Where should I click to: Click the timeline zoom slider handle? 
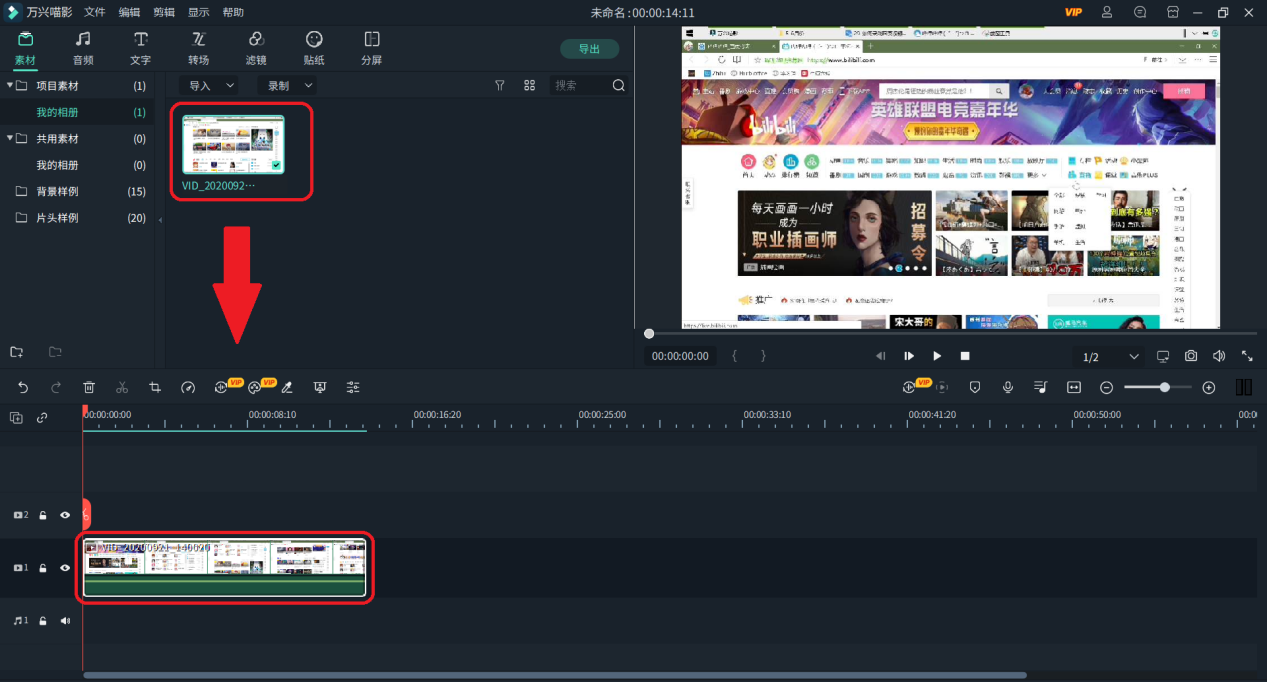coord(1165,387)
